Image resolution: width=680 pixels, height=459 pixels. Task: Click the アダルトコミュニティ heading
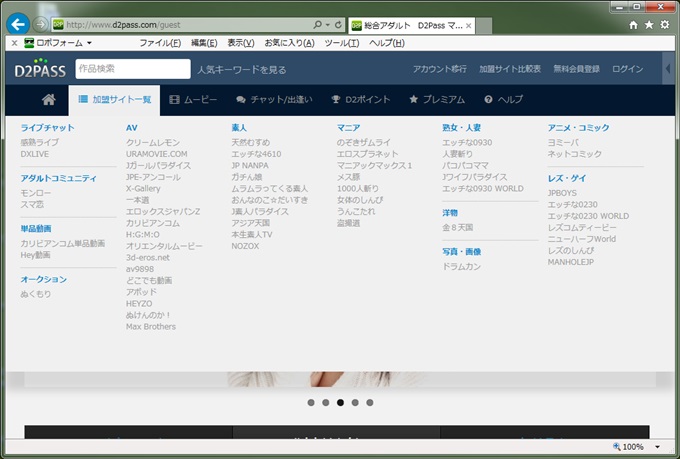click(x=59, y=178)
